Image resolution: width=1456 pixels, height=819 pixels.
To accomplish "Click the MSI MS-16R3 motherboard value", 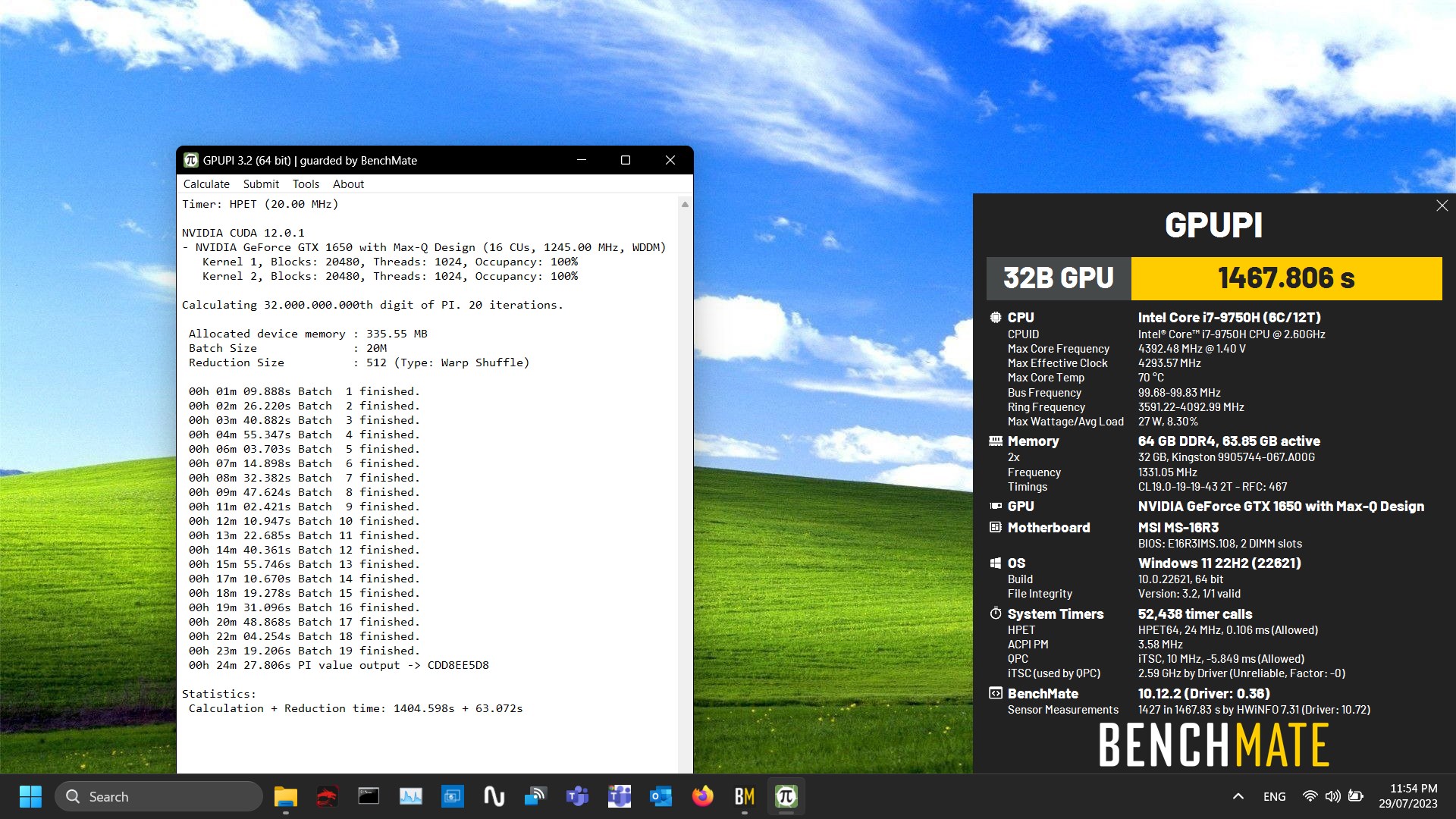I will coord(1178,527).
